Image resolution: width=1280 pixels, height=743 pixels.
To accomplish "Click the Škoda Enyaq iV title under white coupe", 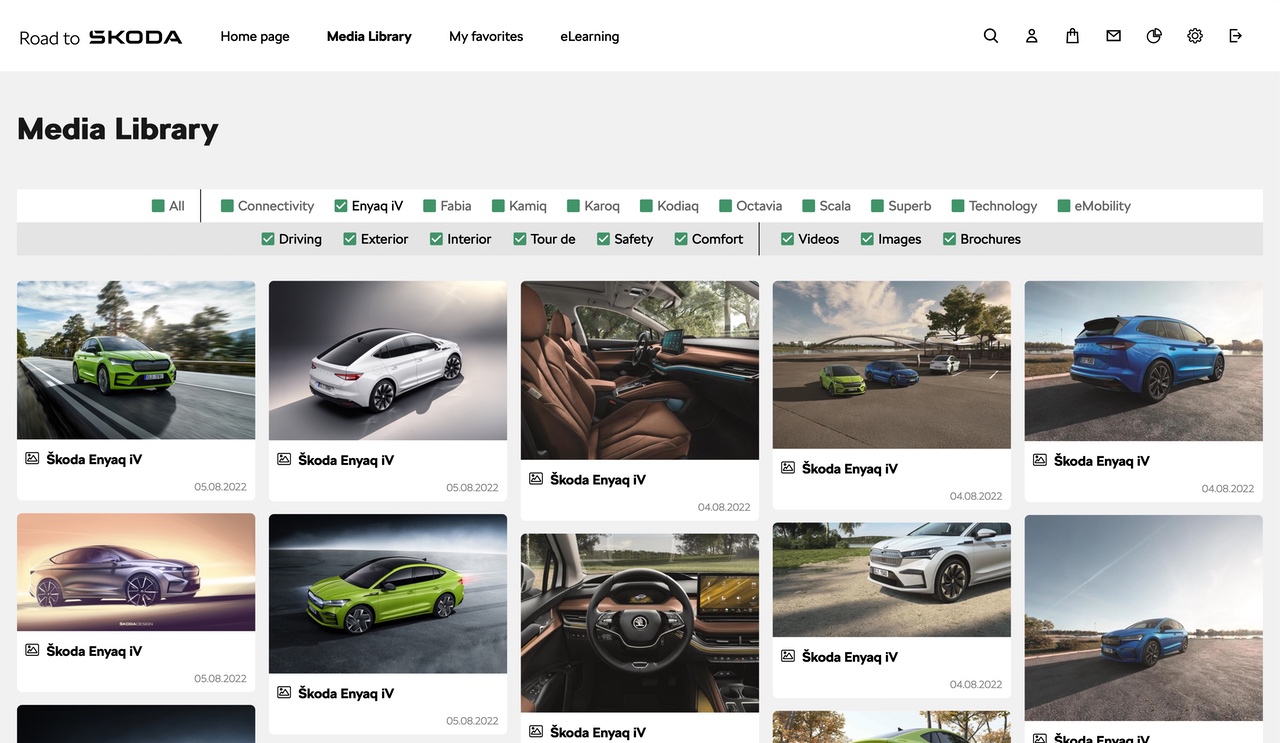I will click(x=346, y=460).
